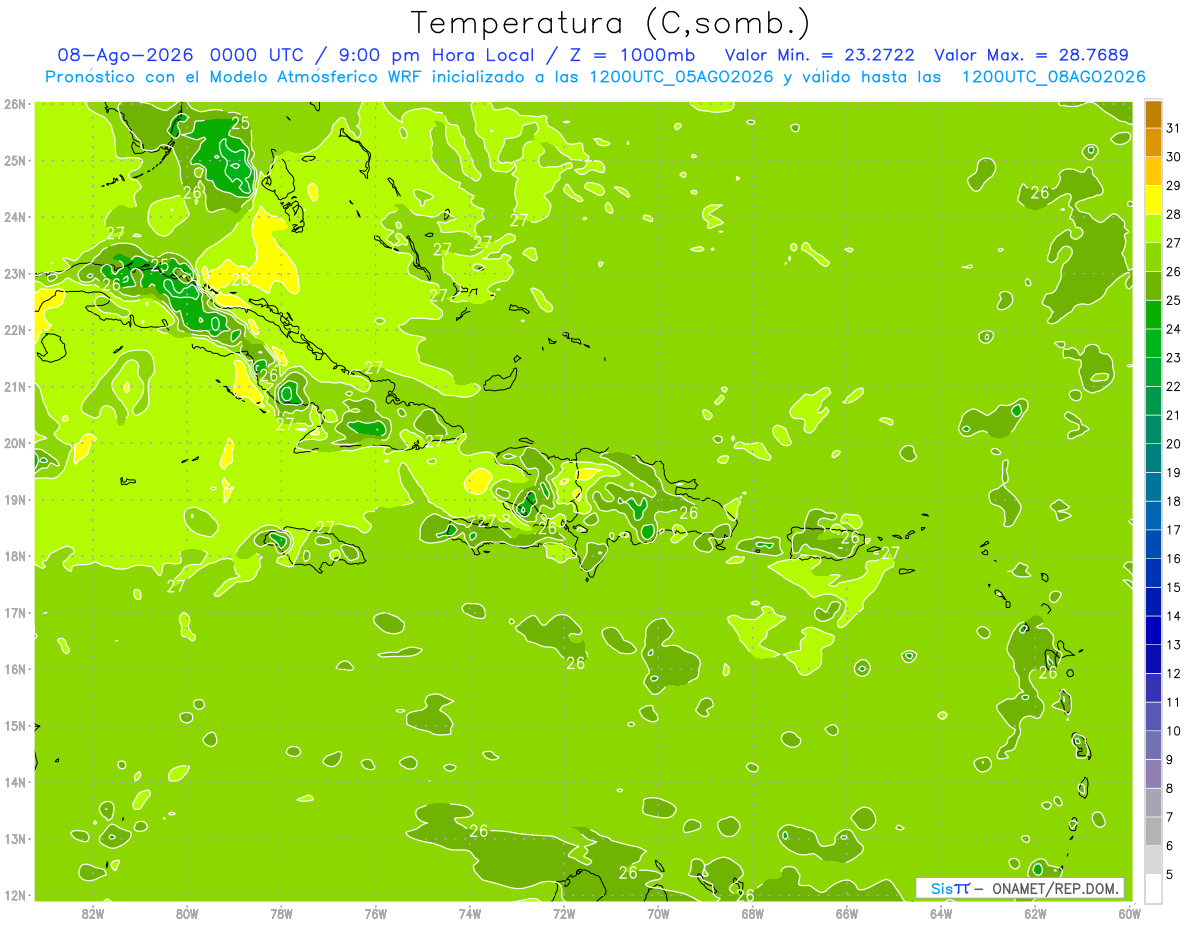Click the '28' contour label on the map
Viewport: 1200px width, 927px height.
click(241, 280)
